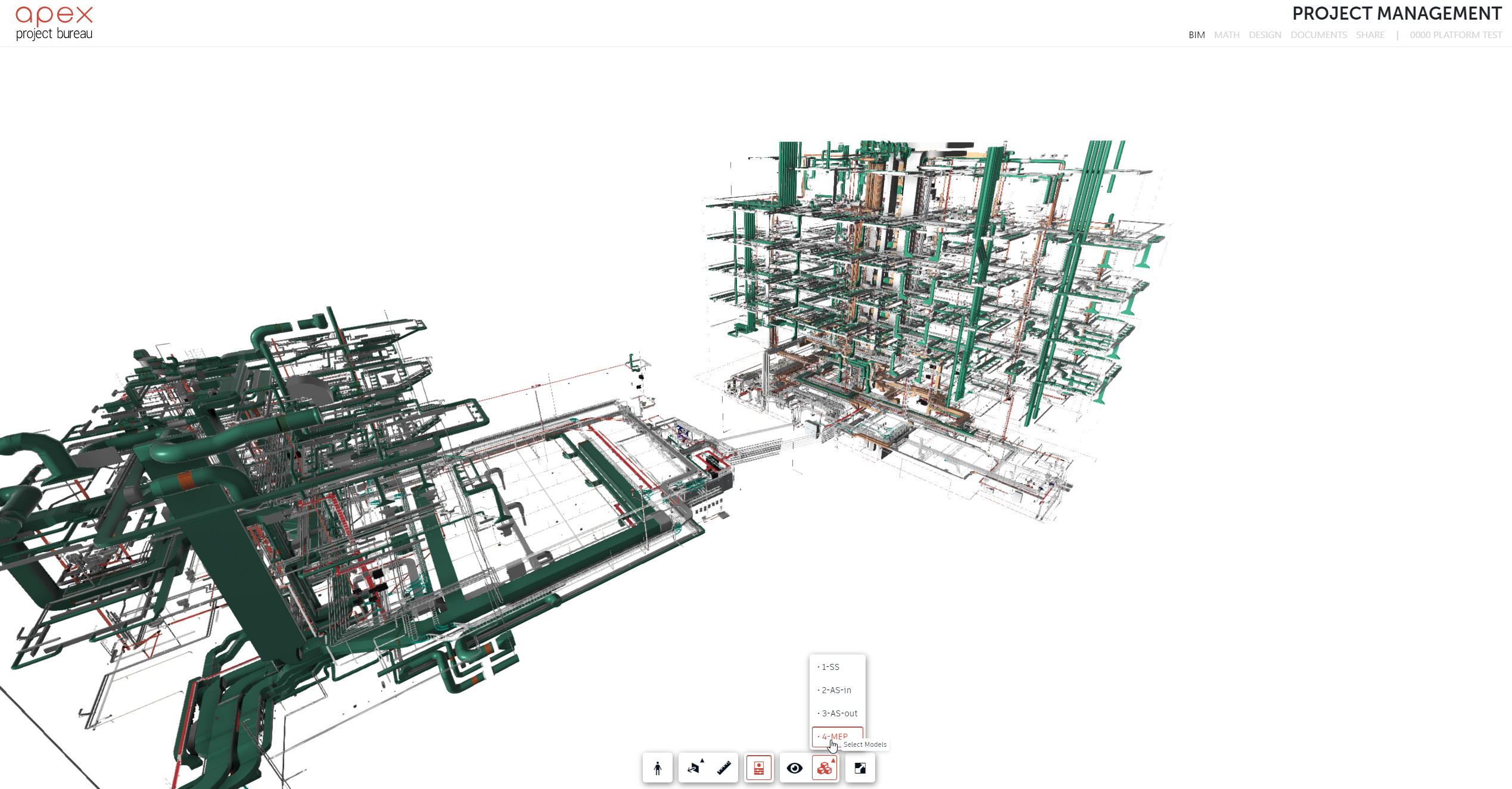Image resolution: width=1512 pixels, height=789 pixels.
Task: Select the ruler measure tool
Action: pos(724,768)
